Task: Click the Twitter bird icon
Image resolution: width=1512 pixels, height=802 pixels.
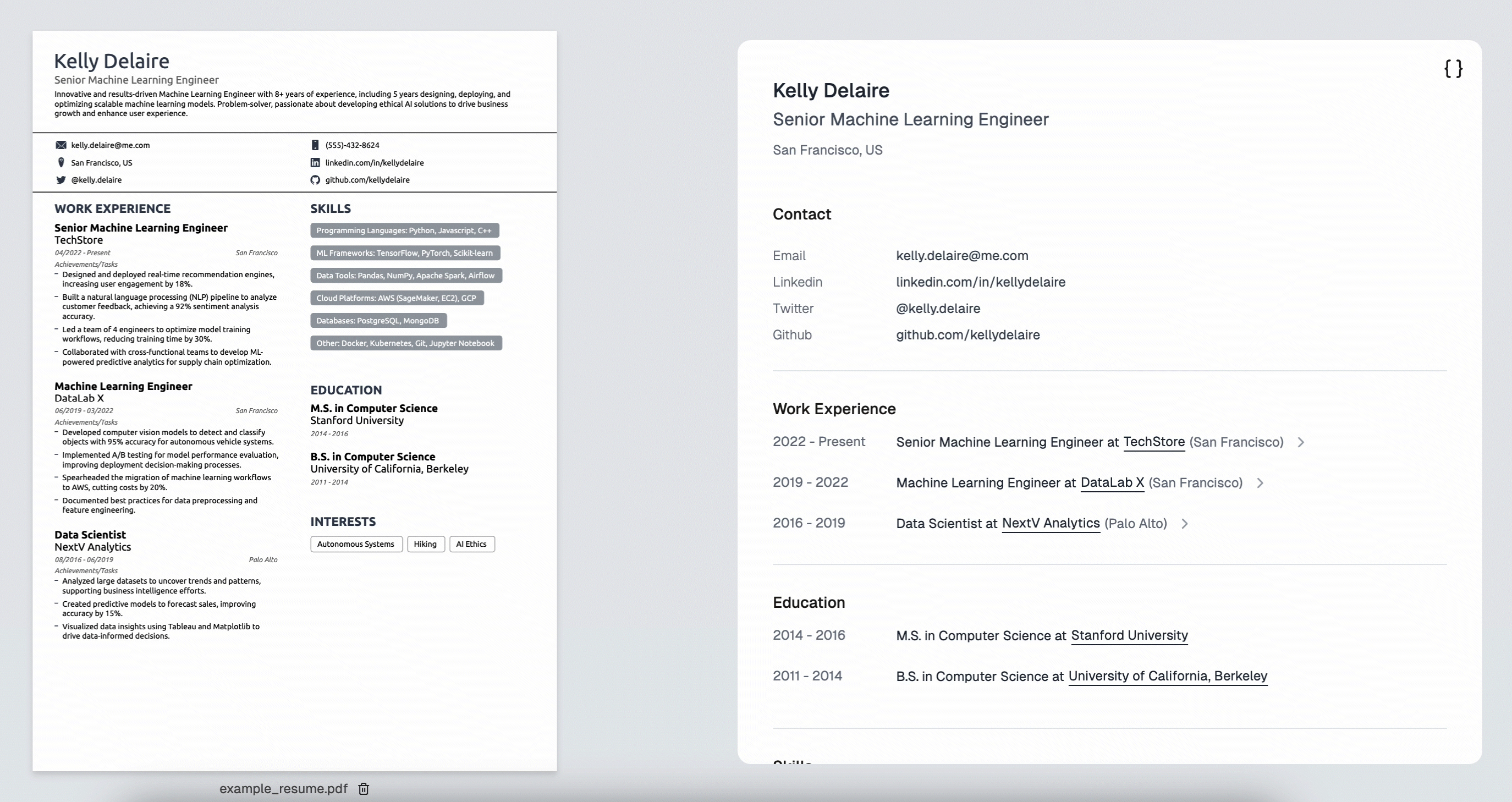Action: pyautogui.click(x=61, y=180)
